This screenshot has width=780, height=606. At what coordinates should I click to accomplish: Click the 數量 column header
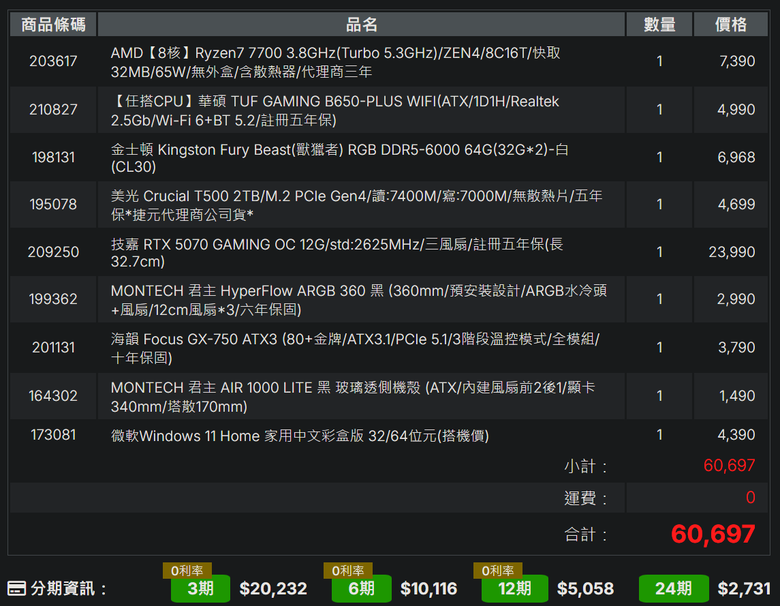(659, 24)
